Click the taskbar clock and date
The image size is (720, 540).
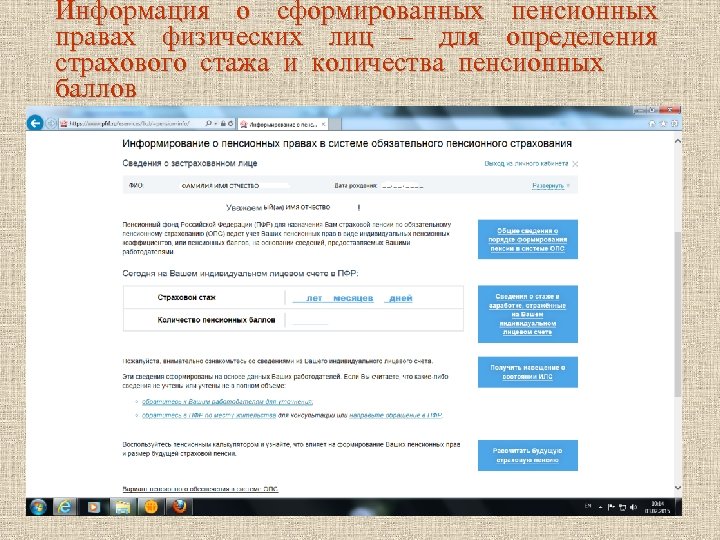(x=658, y=507)
